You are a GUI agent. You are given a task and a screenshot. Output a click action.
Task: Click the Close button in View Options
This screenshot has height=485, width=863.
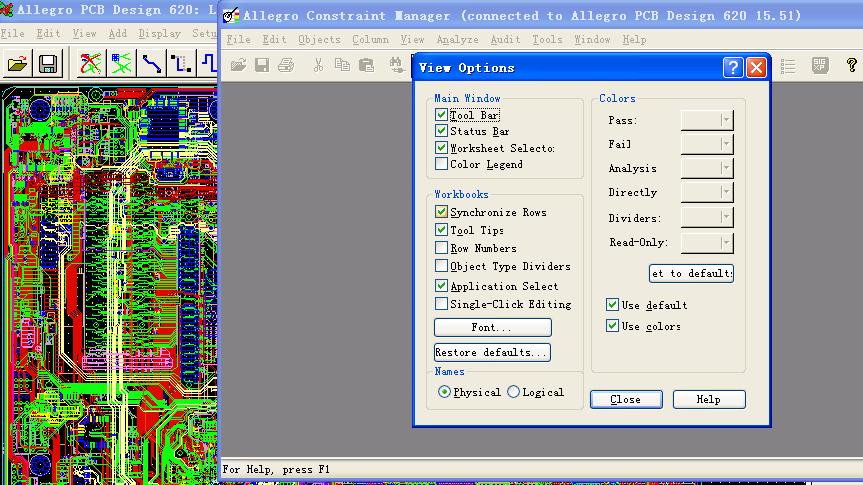[626, 399]
